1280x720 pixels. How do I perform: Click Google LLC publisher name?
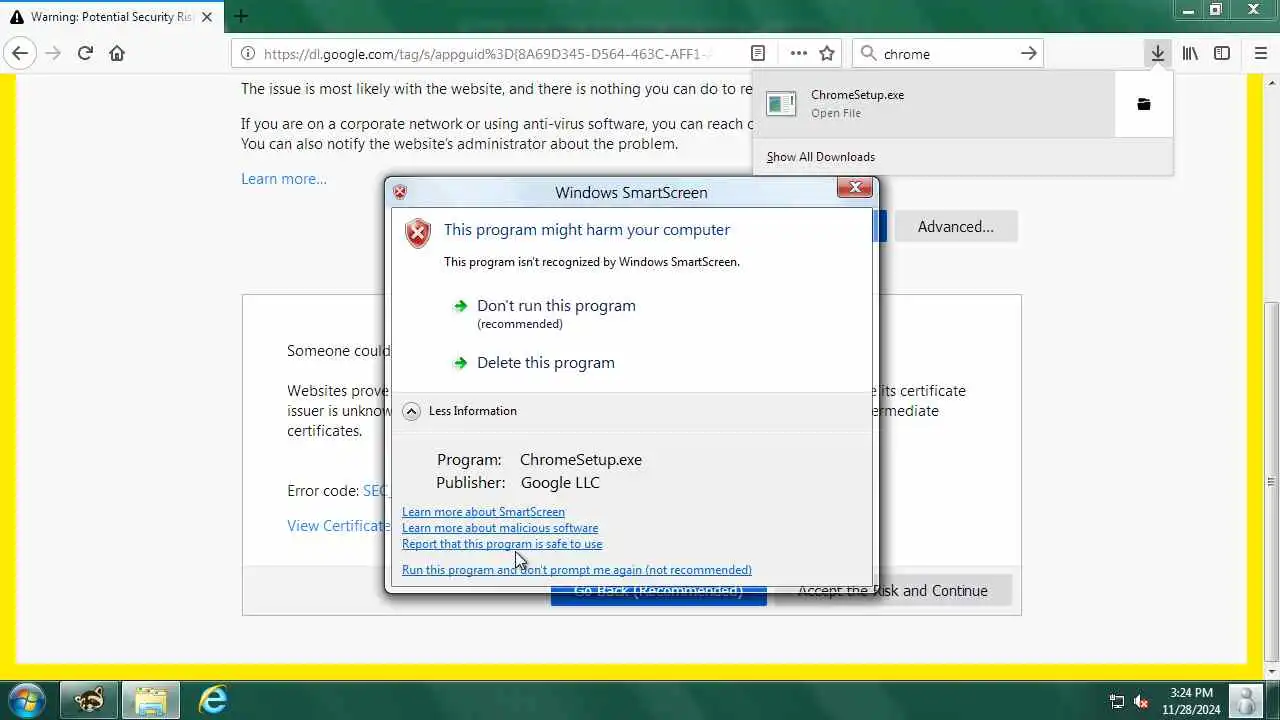click(x=560, y=483)
